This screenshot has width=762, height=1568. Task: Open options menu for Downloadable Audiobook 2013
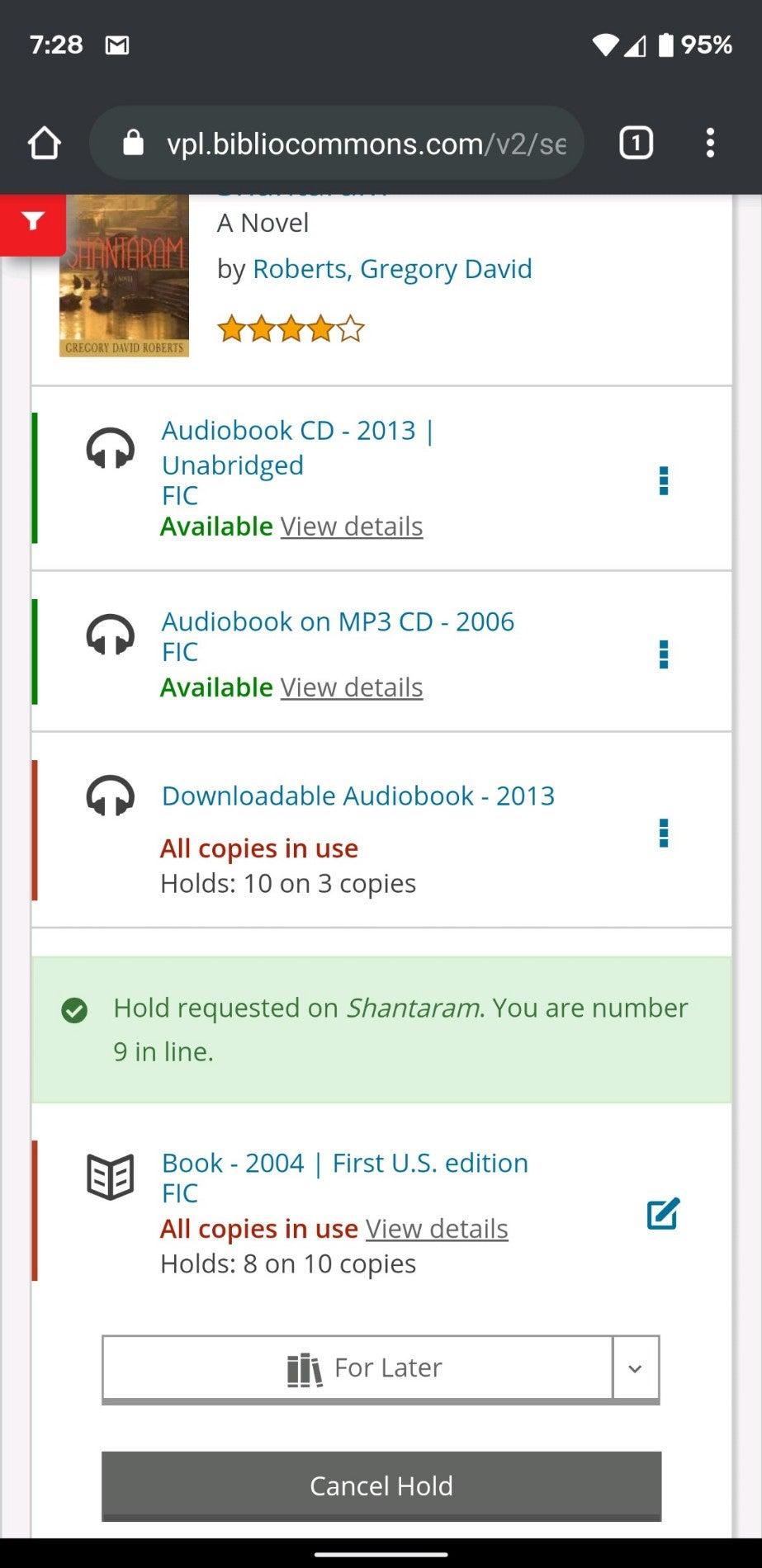click(x=663, y=833)
